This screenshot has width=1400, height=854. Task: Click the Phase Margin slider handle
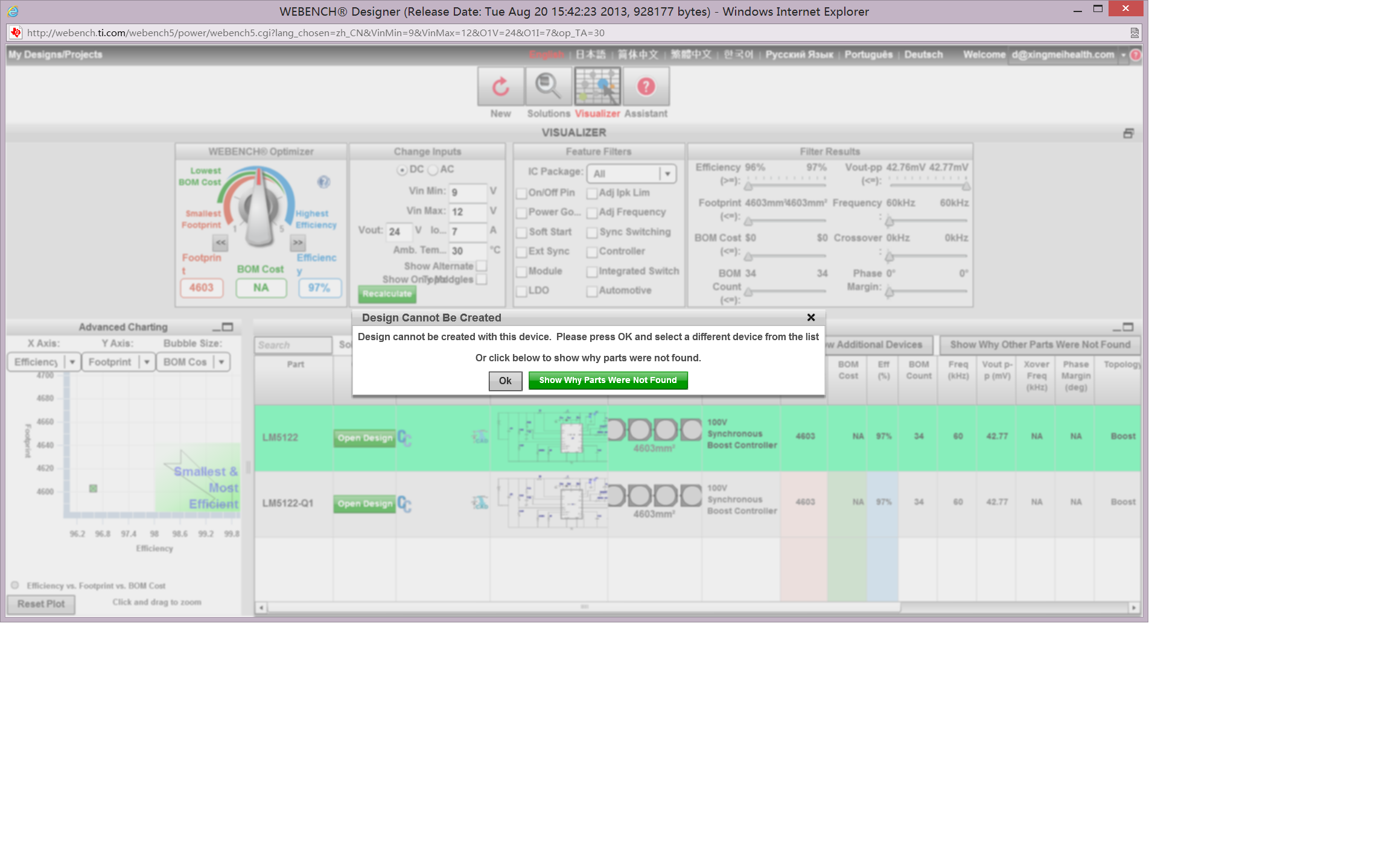[x=889, y=292]
